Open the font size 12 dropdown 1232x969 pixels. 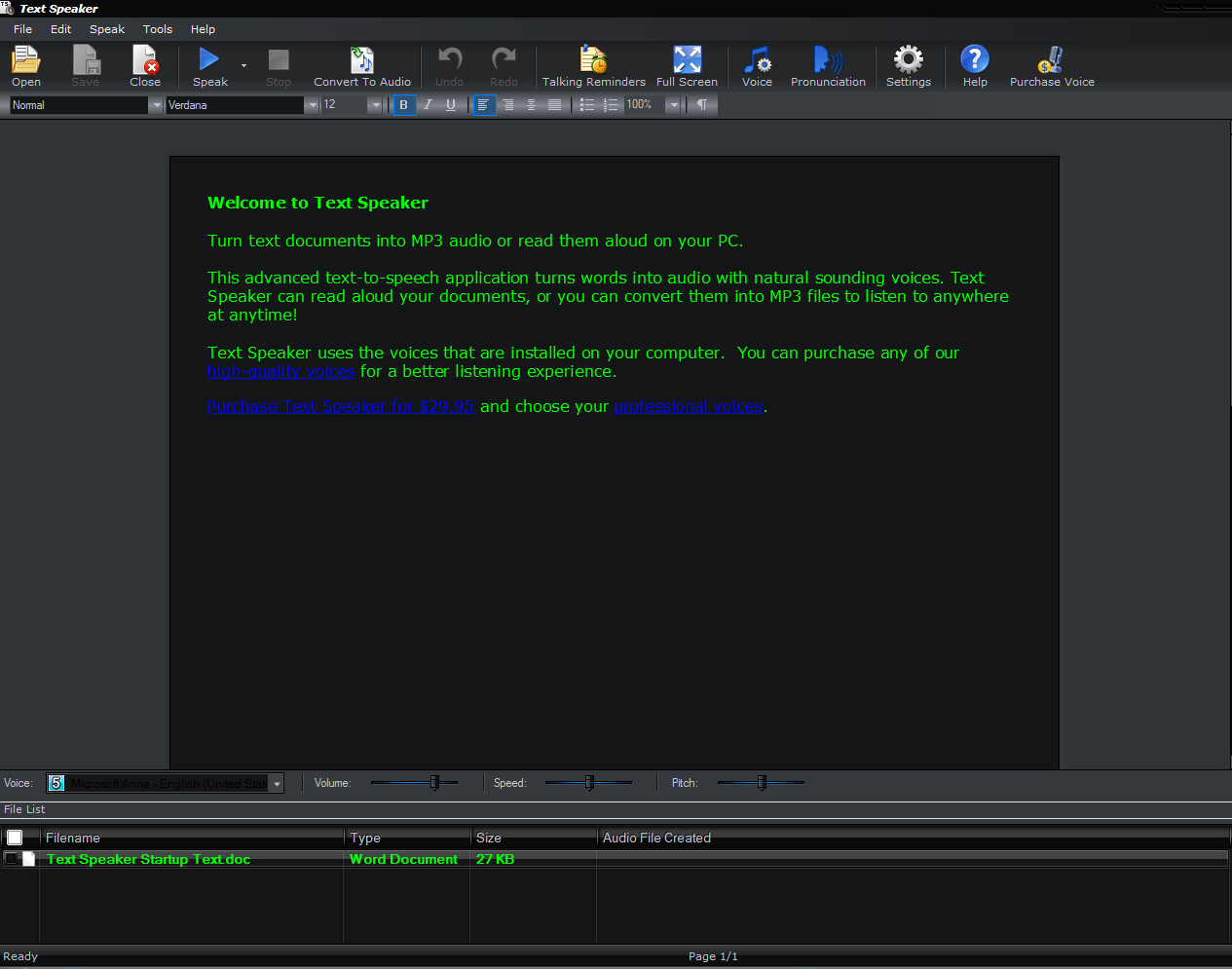coord(375,105)
